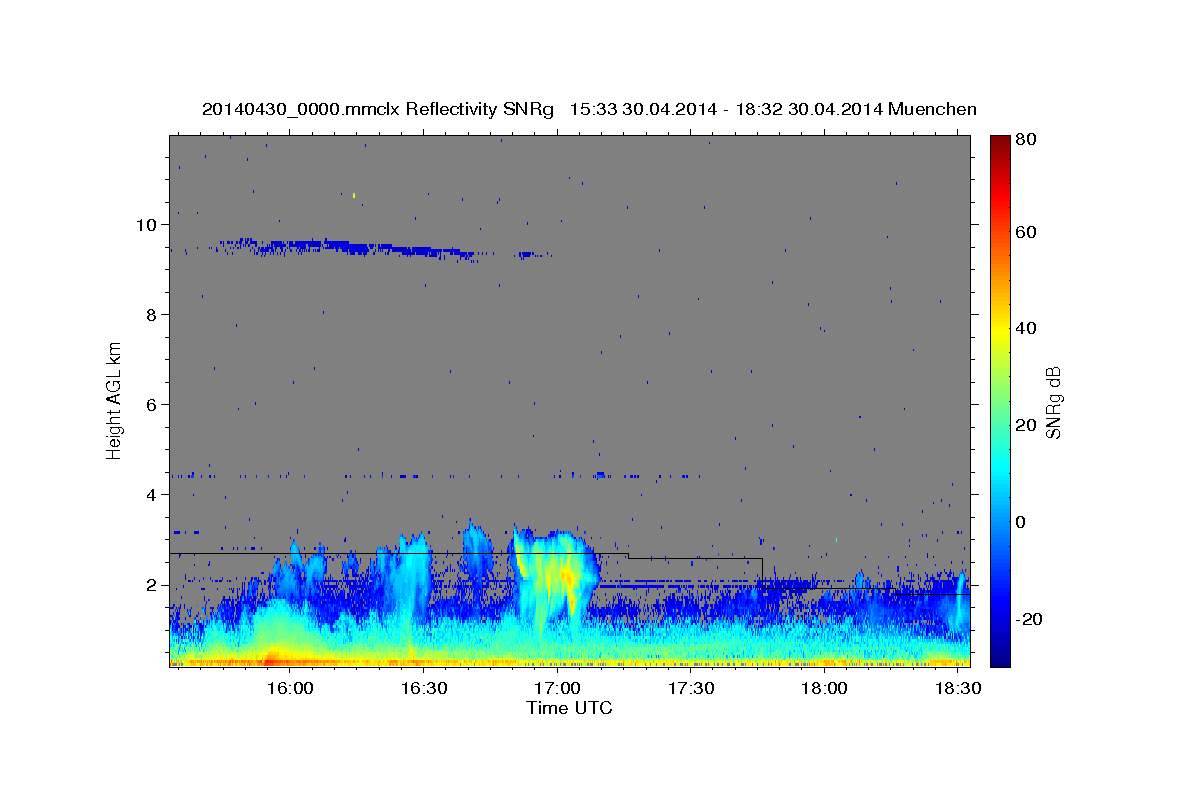Click the red ground echo near 16:00
Screen dimensions: 1200x800
pos(270,661)
